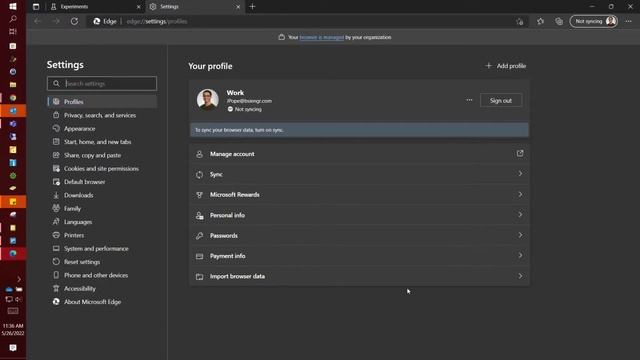Expand the Payment info row chevron

pyautogui.click(x=520, y=256)
